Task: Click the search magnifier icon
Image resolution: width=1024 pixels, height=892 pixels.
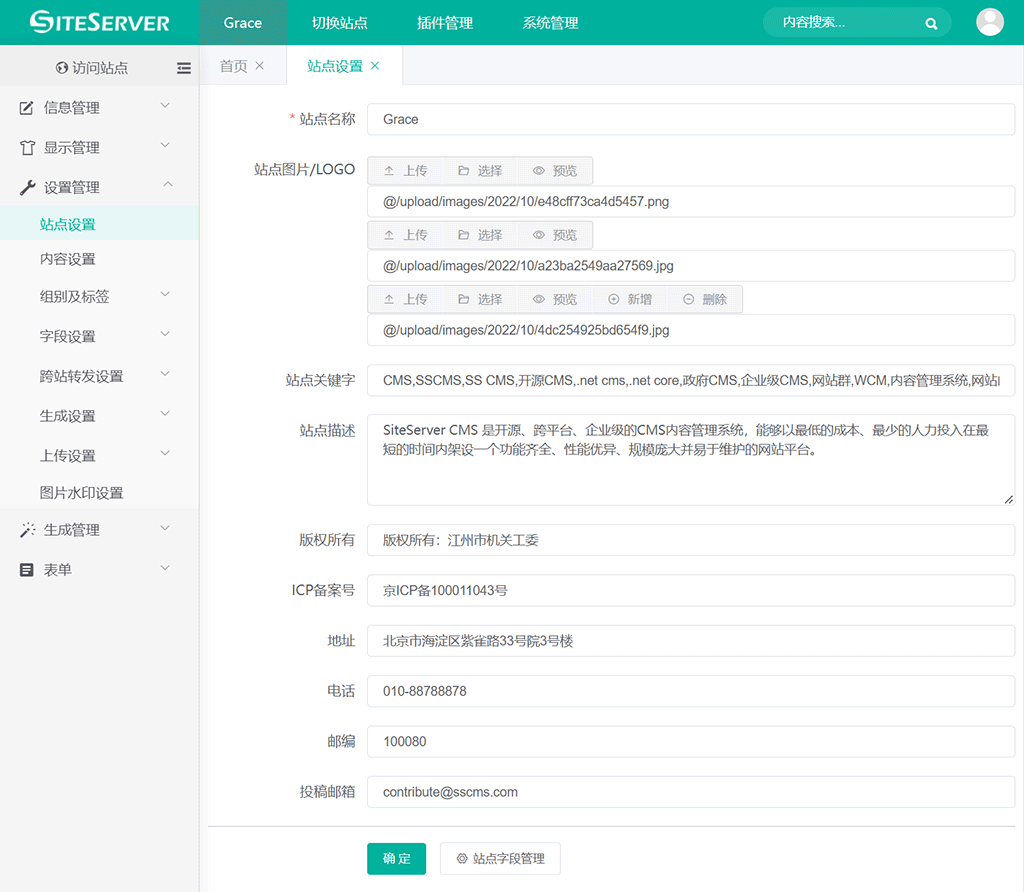Action: click(931, 23)
